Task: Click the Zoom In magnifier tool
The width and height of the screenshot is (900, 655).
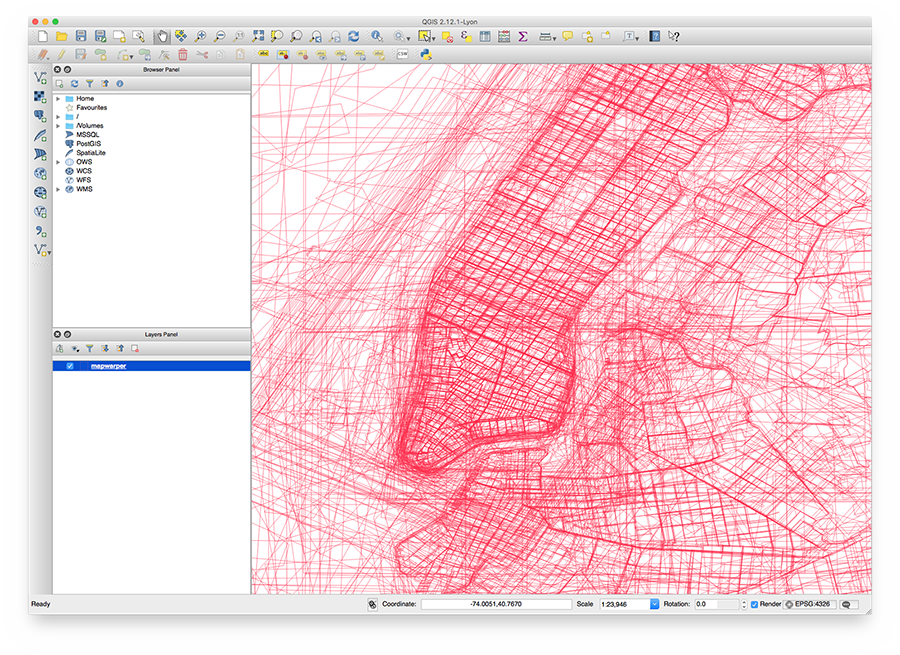Action: tap(201, 36)
